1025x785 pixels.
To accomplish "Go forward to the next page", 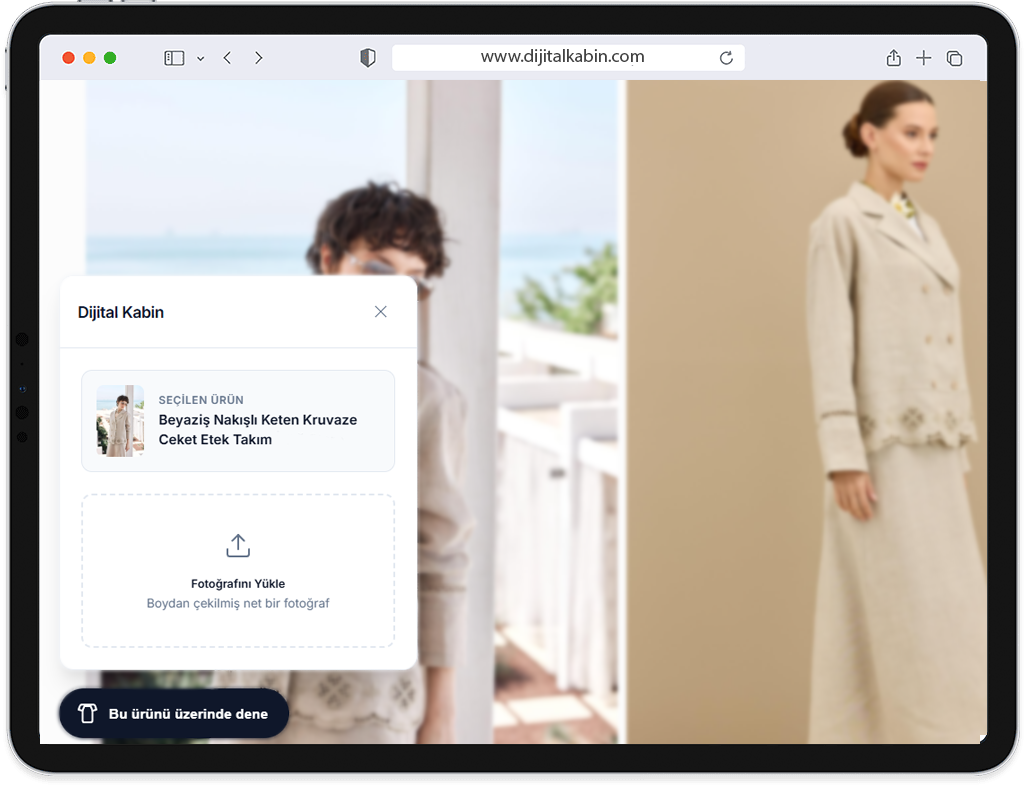I will (259, 58).
